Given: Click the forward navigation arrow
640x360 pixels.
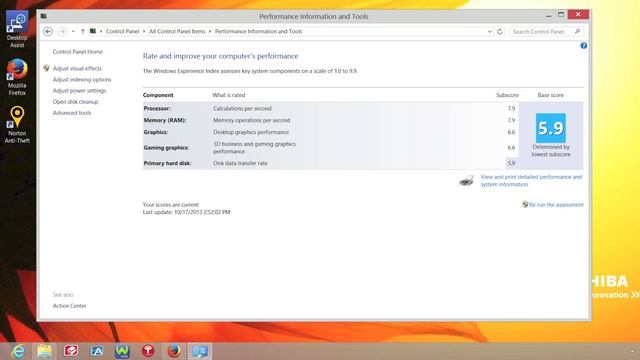Looking at the screenshot, I should 62,31.
